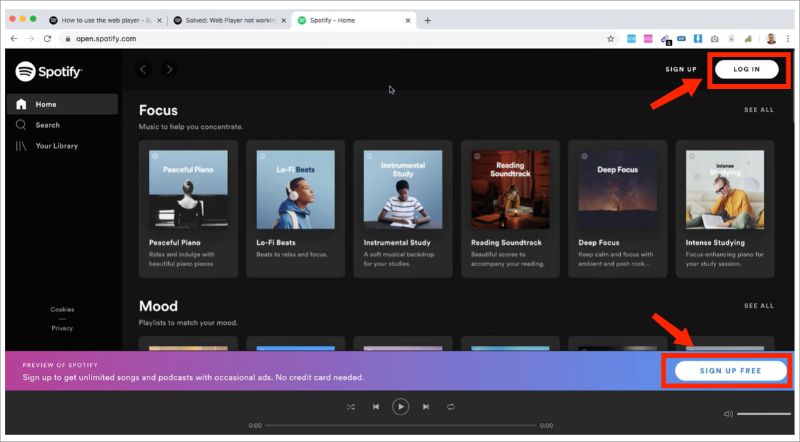Skip to previous track
This screenshot has width=800, height=442.
point(376,407)
